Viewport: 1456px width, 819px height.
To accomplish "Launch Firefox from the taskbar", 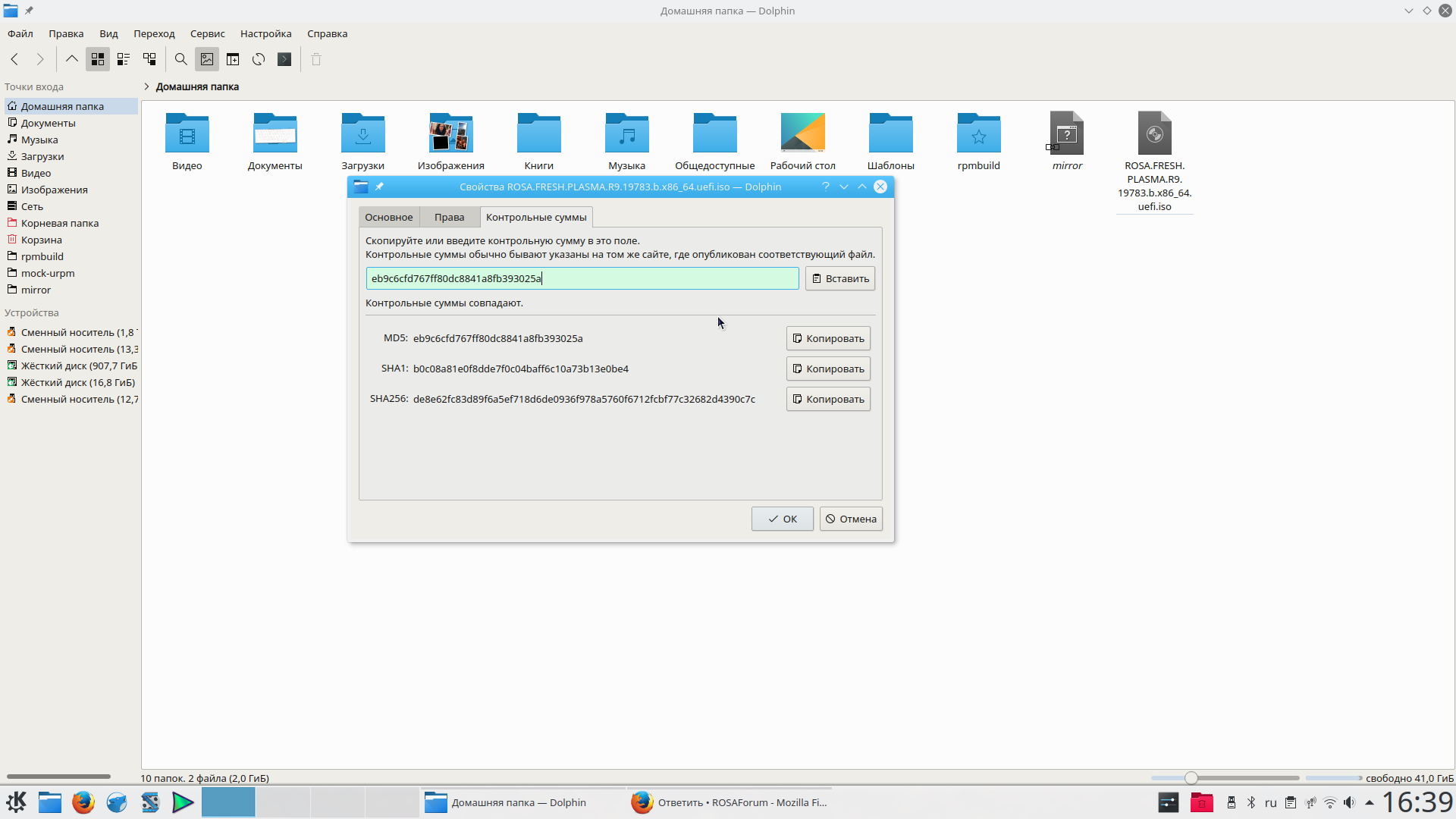I will pos(83,802).
